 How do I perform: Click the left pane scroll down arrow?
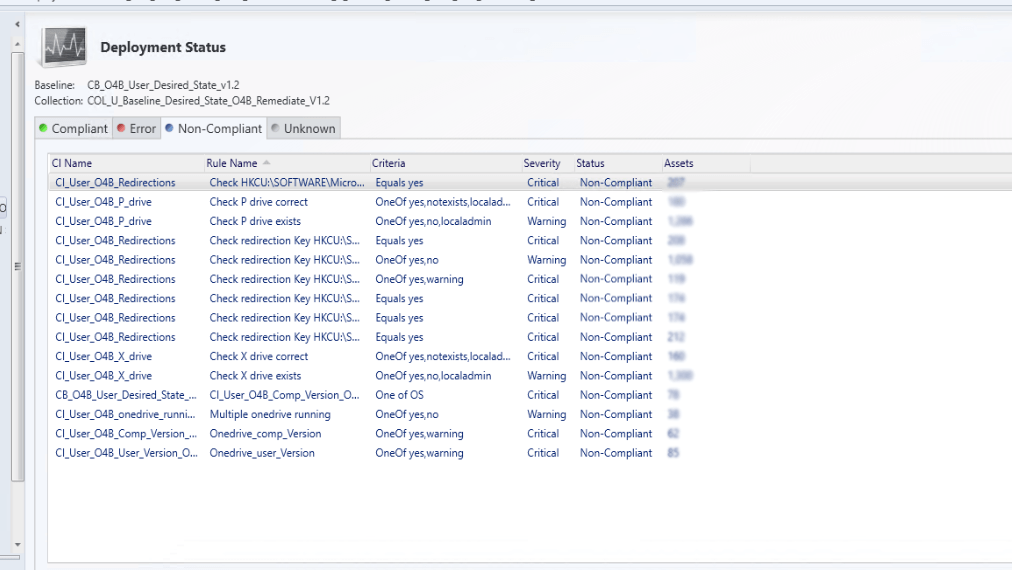[17, 545]
